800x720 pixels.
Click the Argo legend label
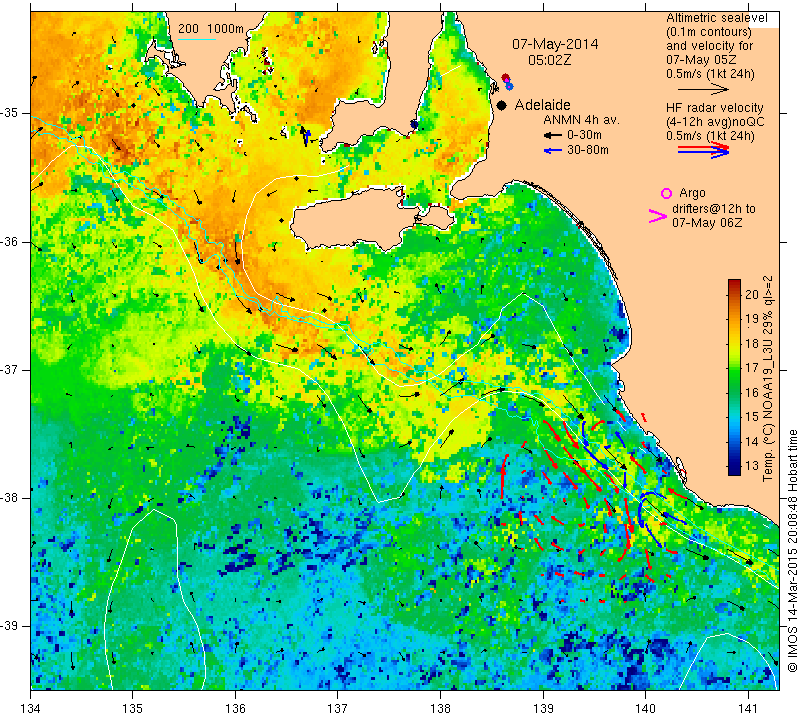tap(692, 193)
